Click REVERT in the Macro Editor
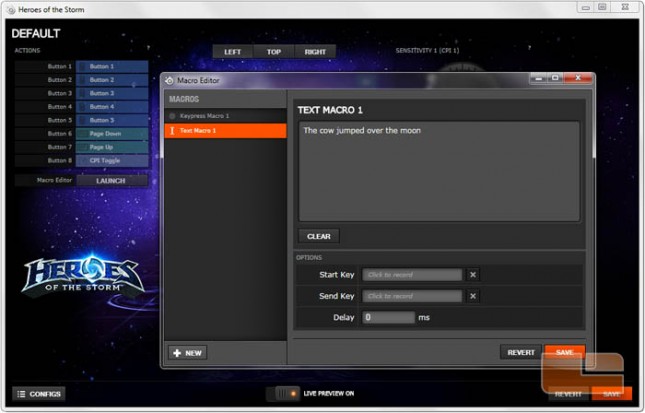 (521, 353)
